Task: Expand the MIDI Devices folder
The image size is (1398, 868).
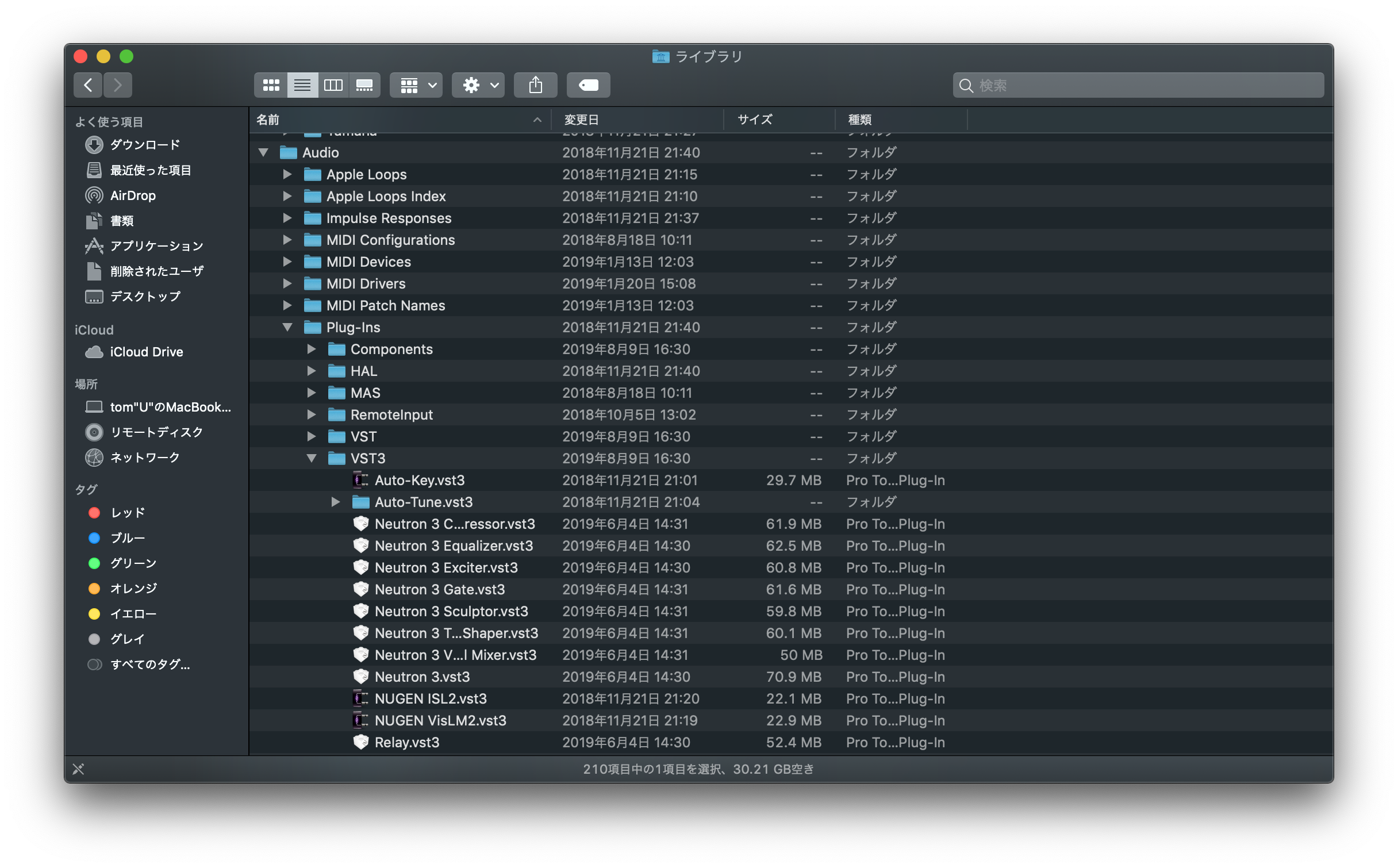Action: click(287, 262)
